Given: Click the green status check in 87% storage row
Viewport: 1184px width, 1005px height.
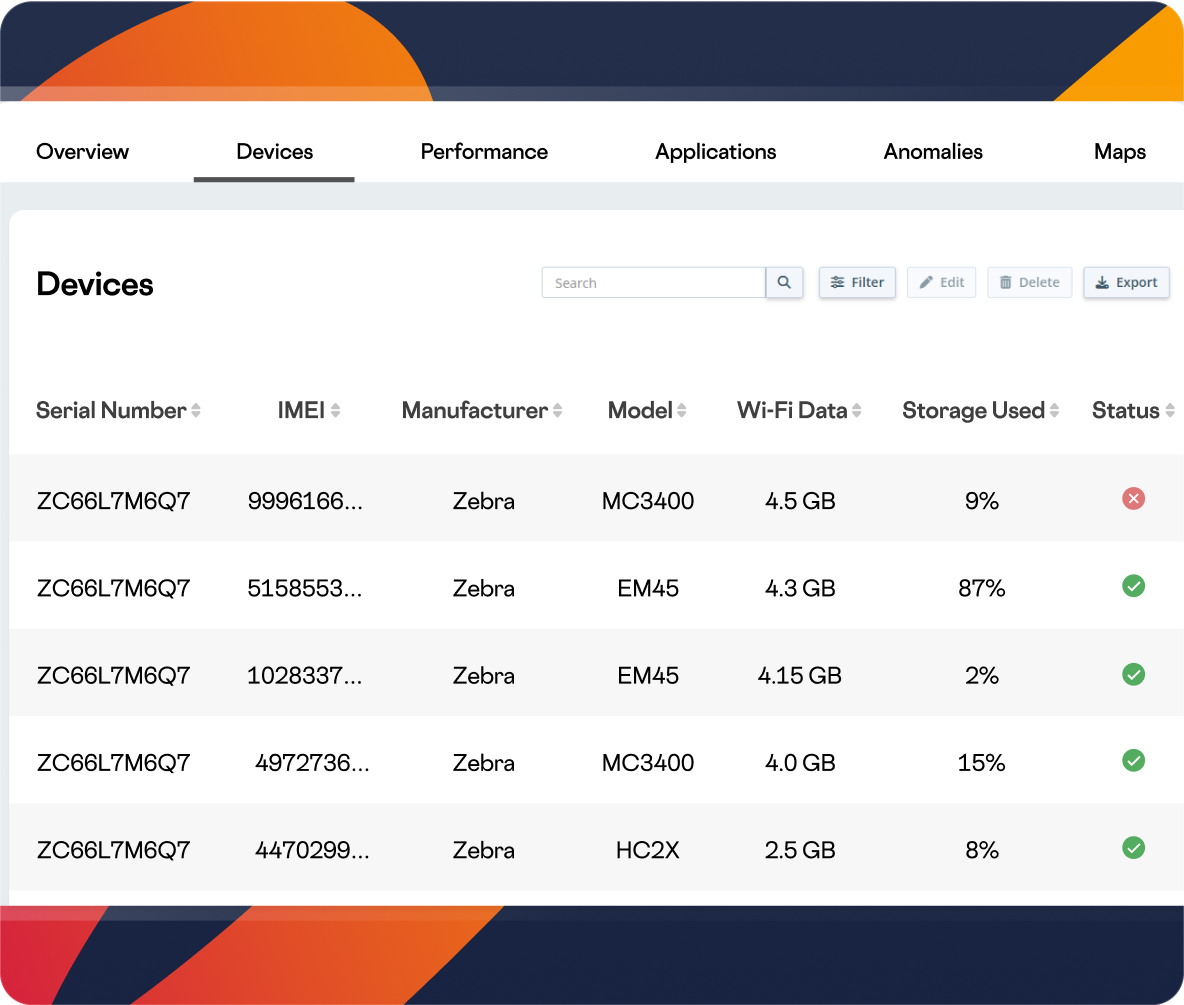Looking at the screenshot, I should coord(1133,586).
